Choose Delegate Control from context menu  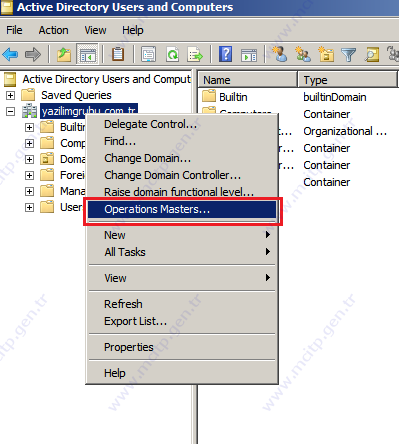coord(182,124)
